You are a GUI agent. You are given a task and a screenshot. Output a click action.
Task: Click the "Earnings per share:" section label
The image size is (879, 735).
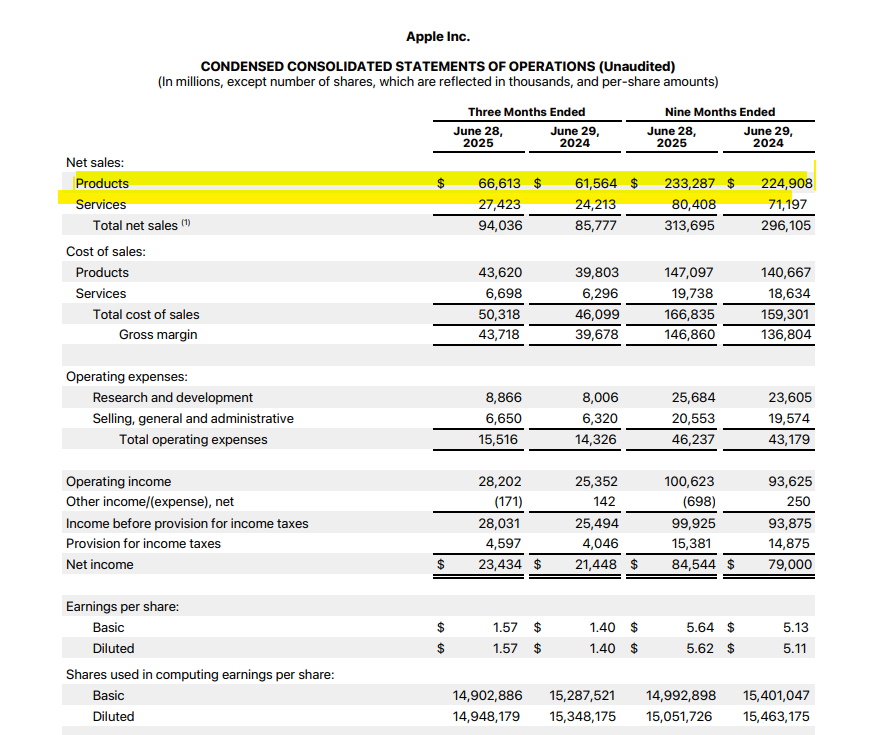[x=122, y=607]
